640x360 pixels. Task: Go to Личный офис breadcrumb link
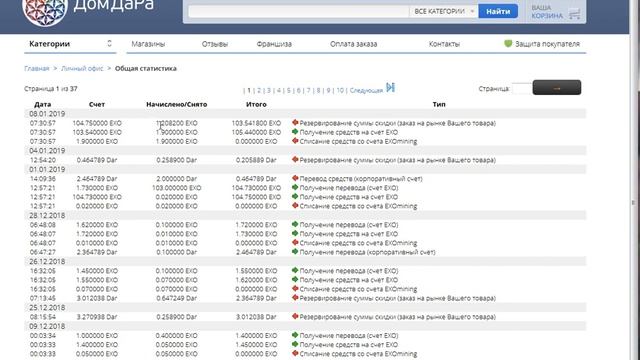click(x=82, y=69)
